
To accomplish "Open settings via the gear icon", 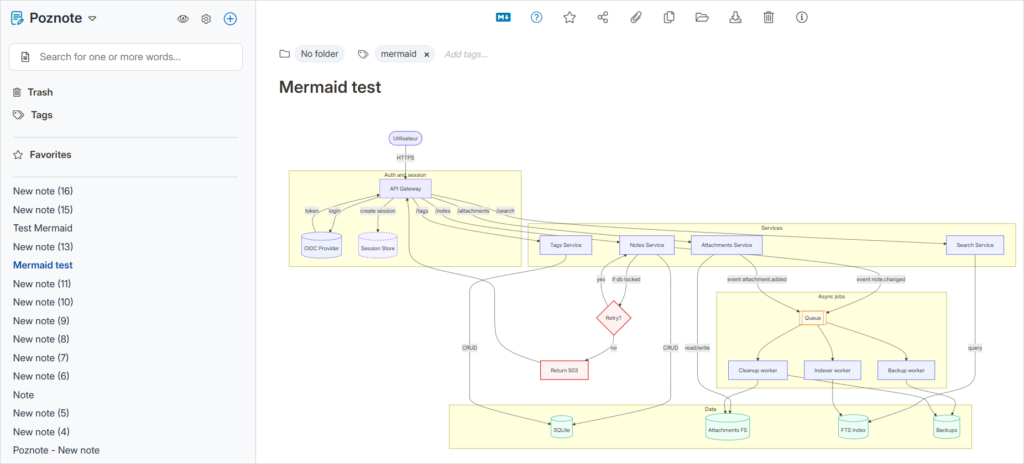I will pos(206,19).
